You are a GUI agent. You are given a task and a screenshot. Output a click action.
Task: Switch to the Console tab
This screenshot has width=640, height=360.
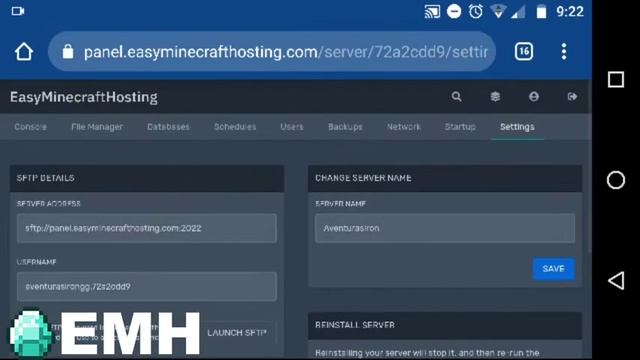point(30,127)
